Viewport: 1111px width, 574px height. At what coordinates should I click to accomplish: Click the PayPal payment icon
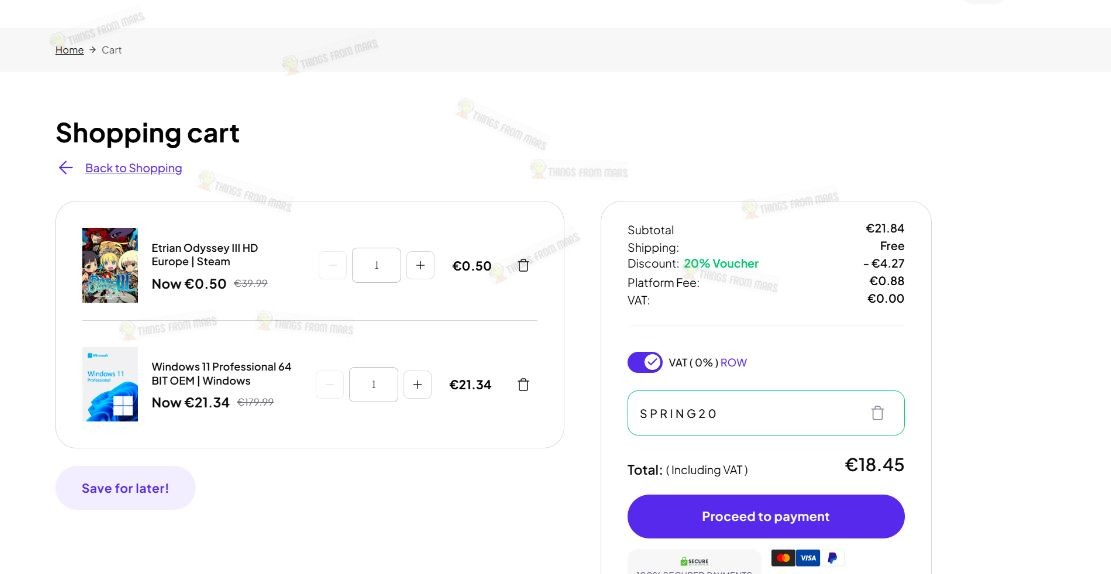point(833,558)
